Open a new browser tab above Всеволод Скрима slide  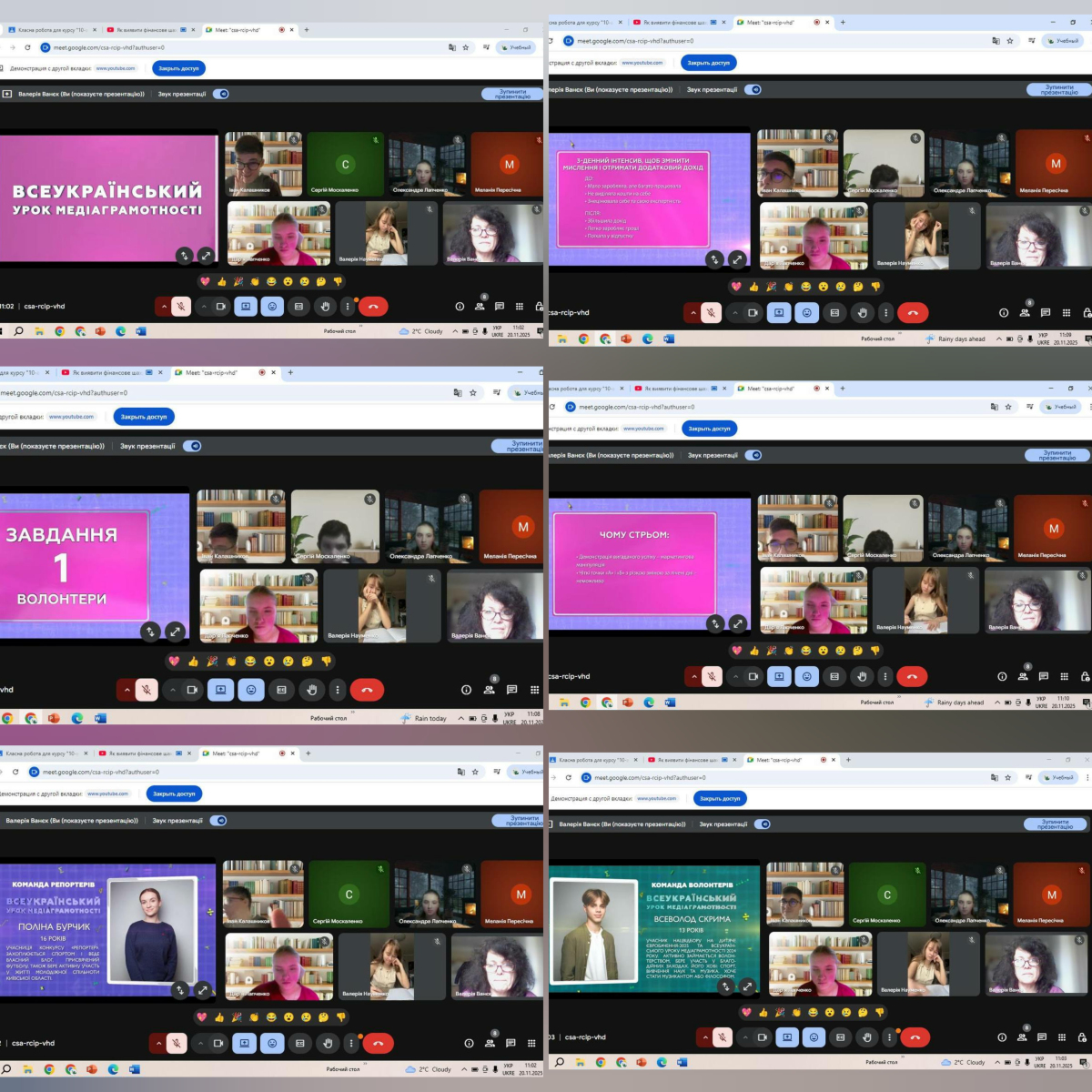tap(848, 759)
